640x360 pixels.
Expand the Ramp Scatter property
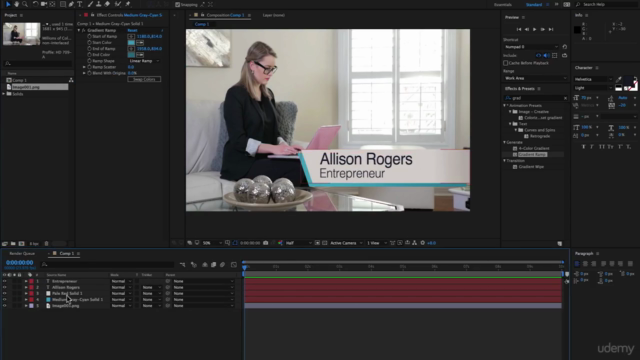click(x=84, y=67)
